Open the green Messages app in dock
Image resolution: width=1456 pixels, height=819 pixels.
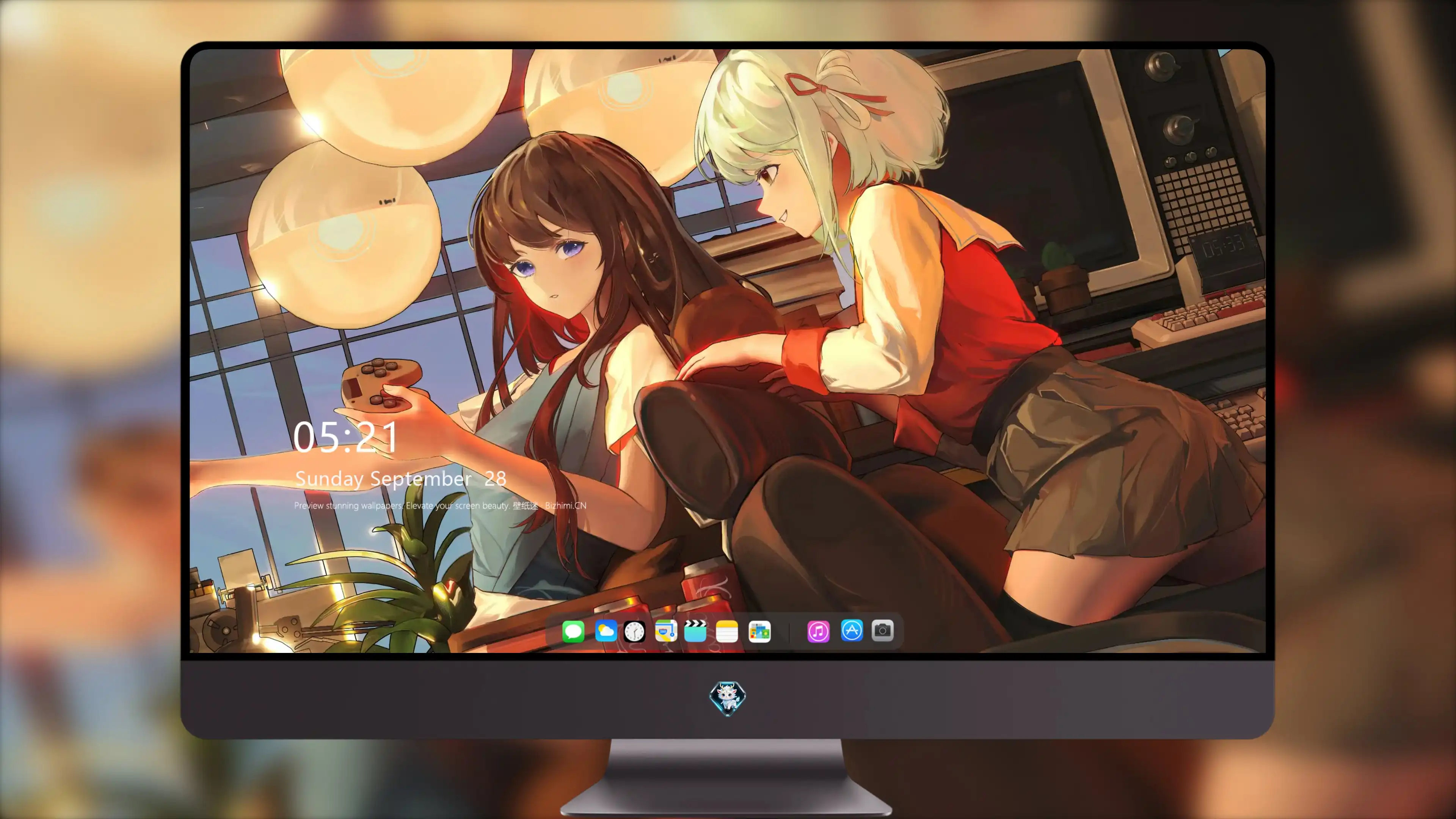click(573, 631)
